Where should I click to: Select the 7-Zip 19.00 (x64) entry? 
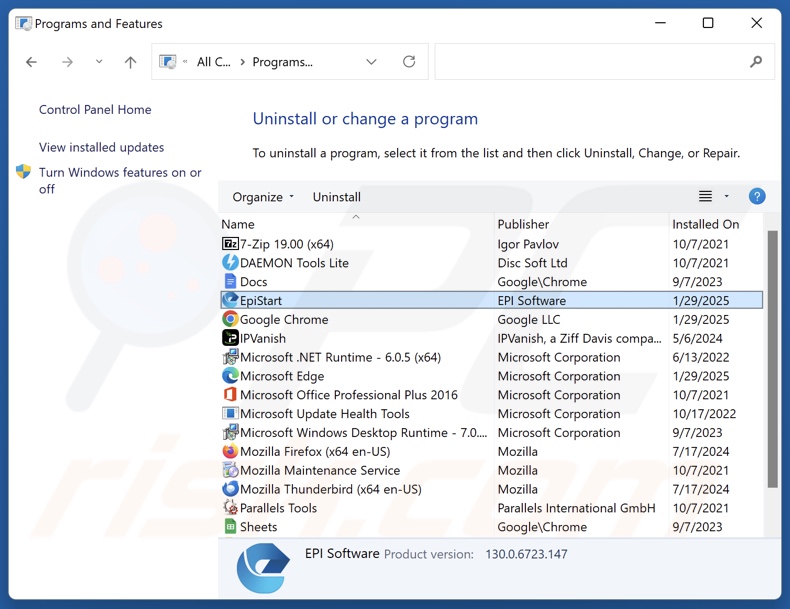coord(287,244)
